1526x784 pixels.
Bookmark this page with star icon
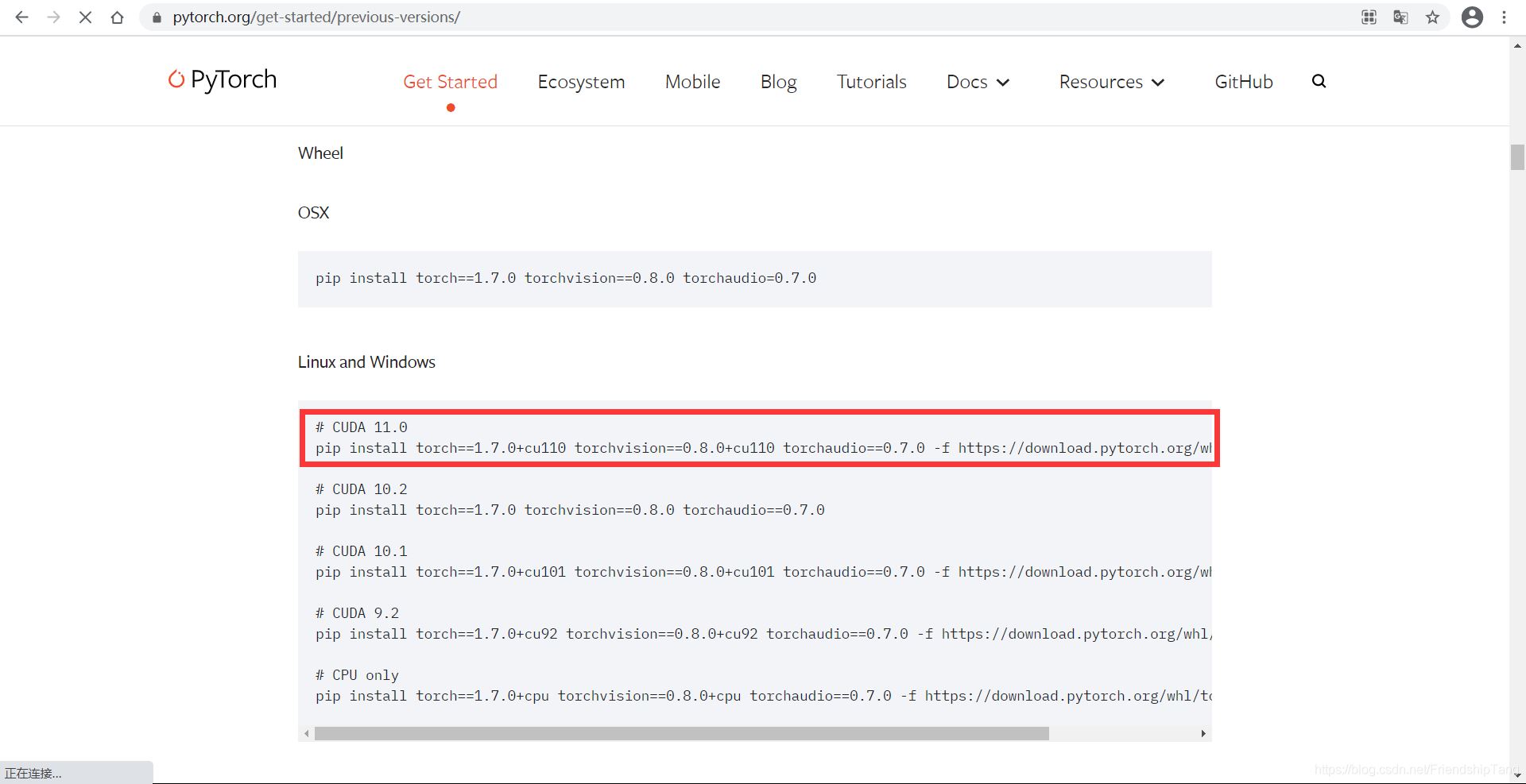click(x=1432, y=17)
